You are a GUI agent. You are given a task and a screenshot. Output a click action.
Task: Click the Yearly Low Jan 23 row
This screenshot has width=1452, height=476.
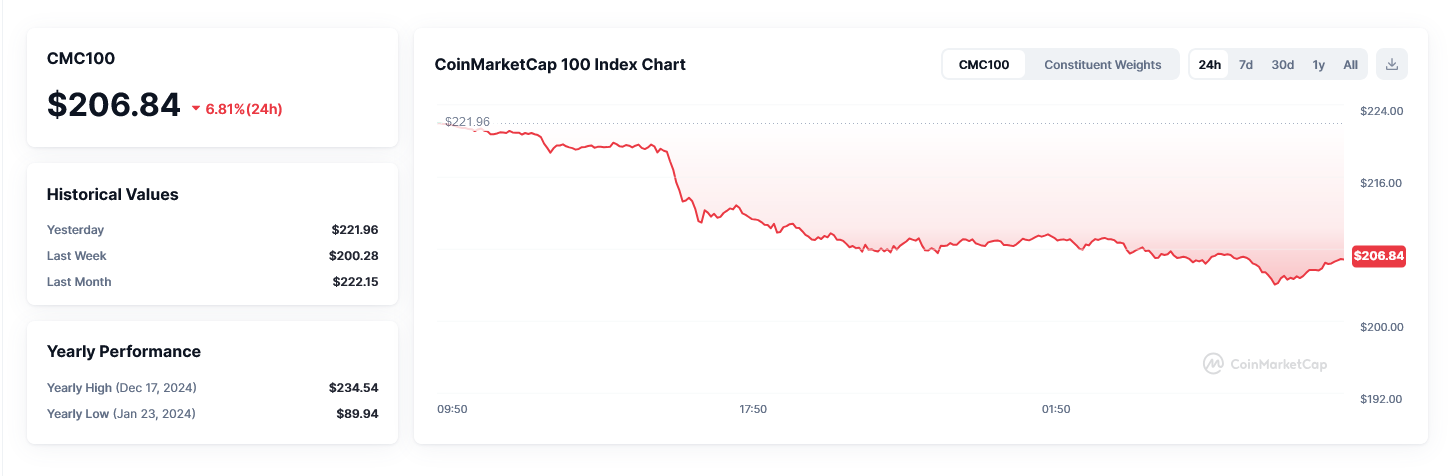[212, 414]
